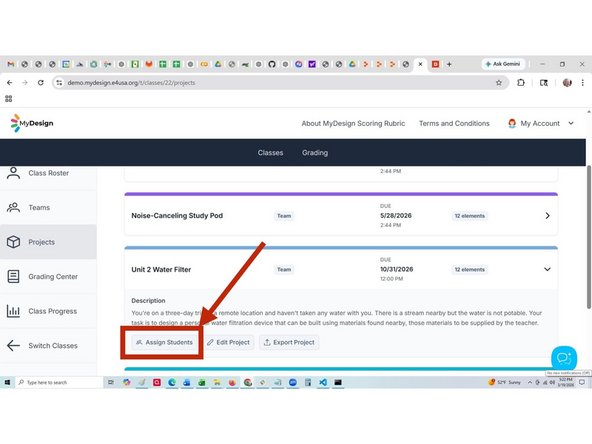Screen dimensions: 592x444
Task: Open the Gmail tab
Action: pos(11,64)
